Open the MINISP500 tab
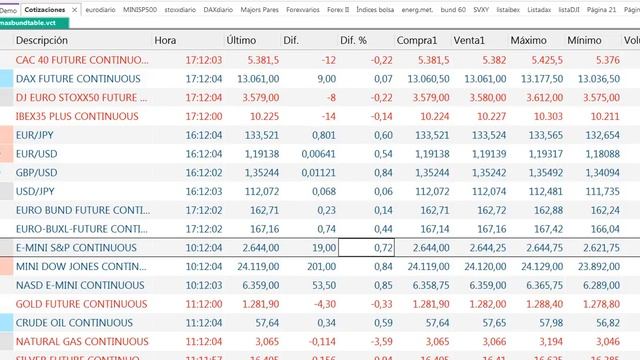The height and width of the screenshot is (360, 640). [x=140, y=9]
